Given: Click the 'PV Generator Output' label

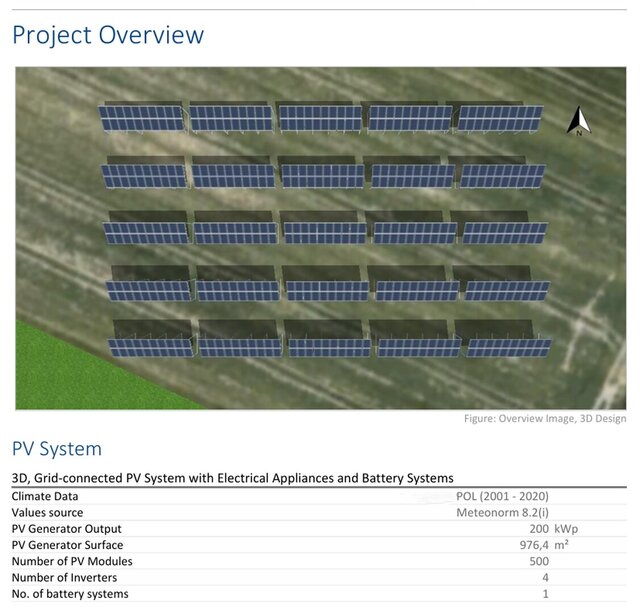Looking at the screenshot, I should pos(67,529).
